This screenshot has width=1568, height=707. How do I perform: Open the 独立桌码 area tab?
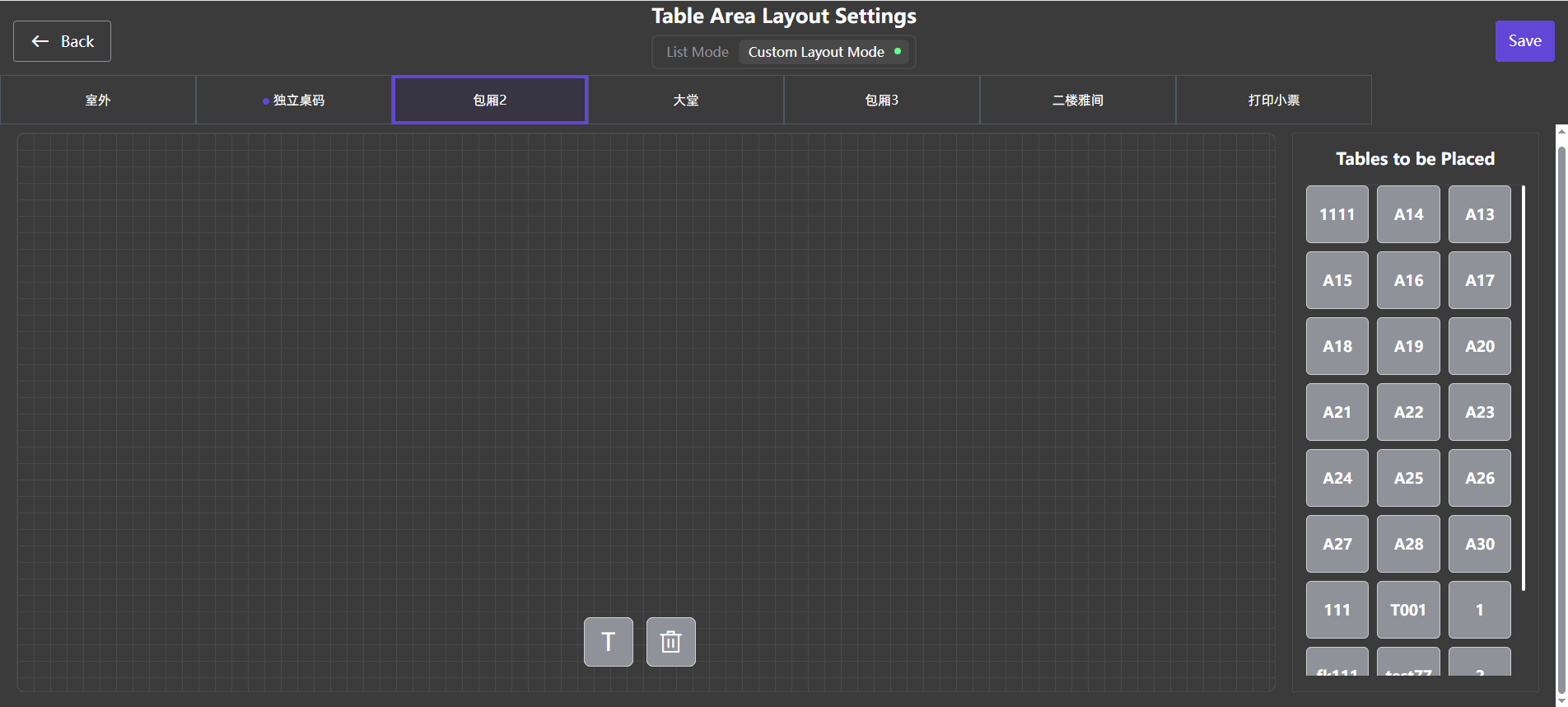(x=294, y=100)
